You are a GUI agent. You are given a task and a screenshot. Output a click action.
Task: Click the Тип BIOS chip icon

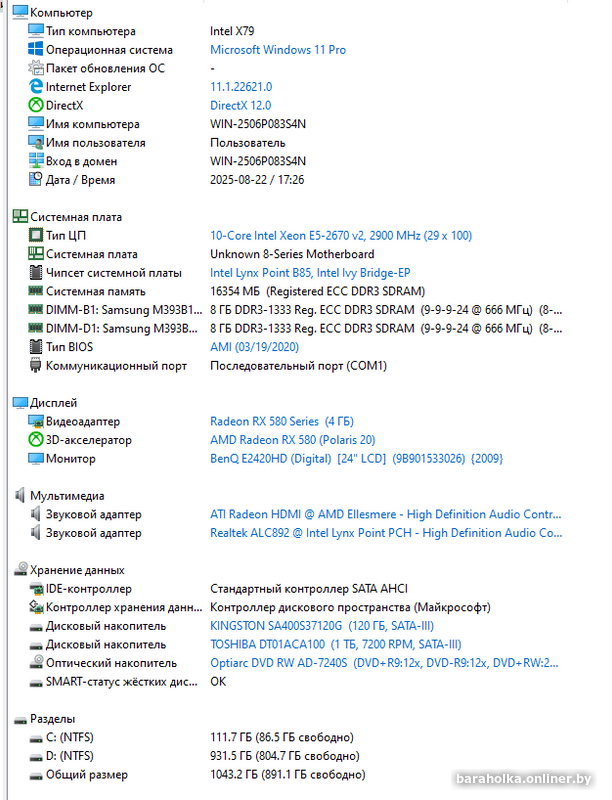coord(36,347)
